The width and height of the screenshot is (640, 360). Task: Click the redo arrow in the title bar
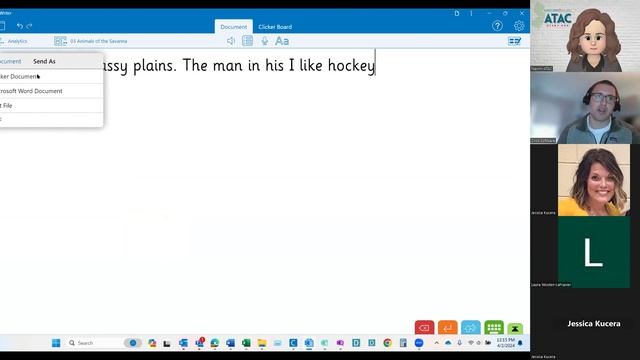click(x=29, y=26)
